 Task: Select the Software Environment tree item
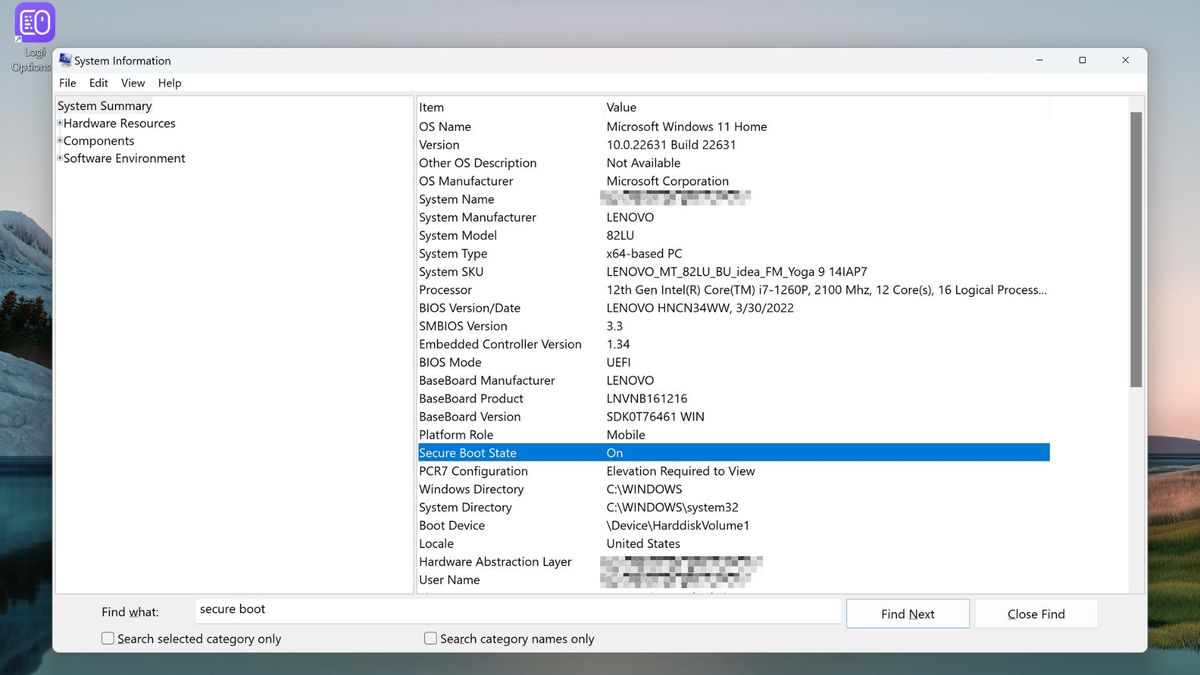(125, 159)
